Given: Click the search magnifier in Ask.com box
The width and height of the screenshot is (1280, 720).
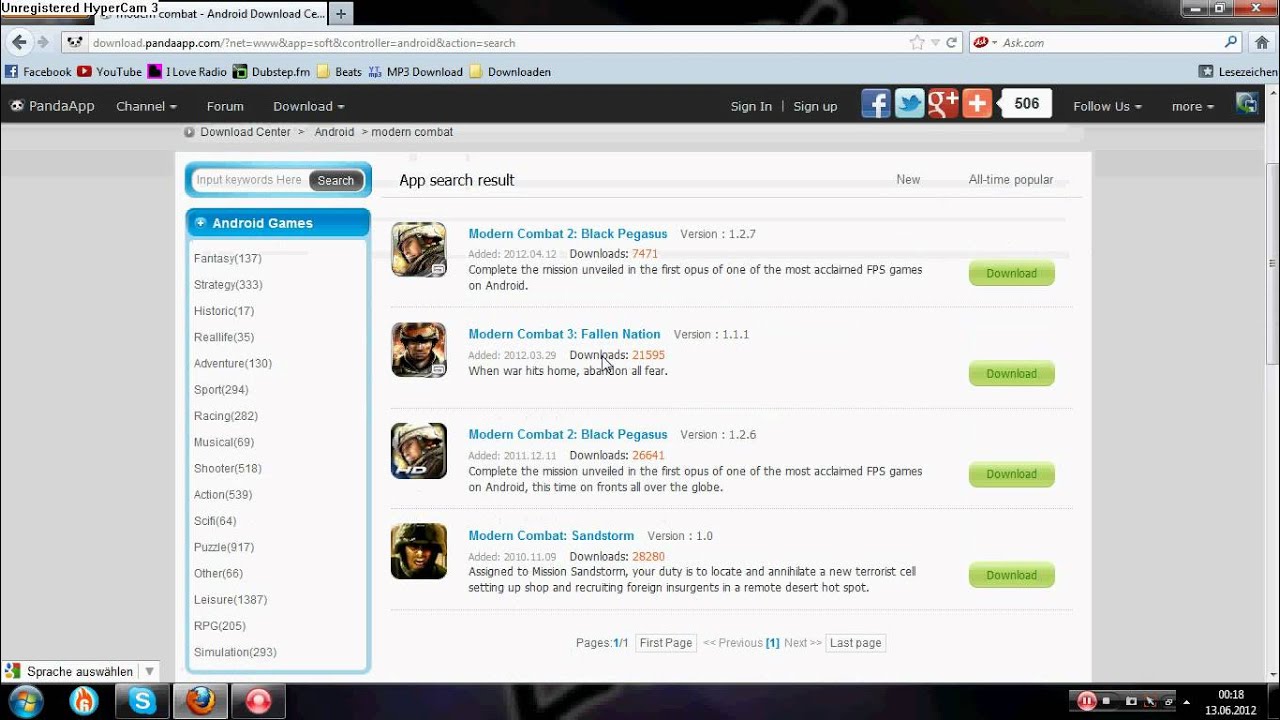Looking at the screenshot, I should coord(1230,43).
